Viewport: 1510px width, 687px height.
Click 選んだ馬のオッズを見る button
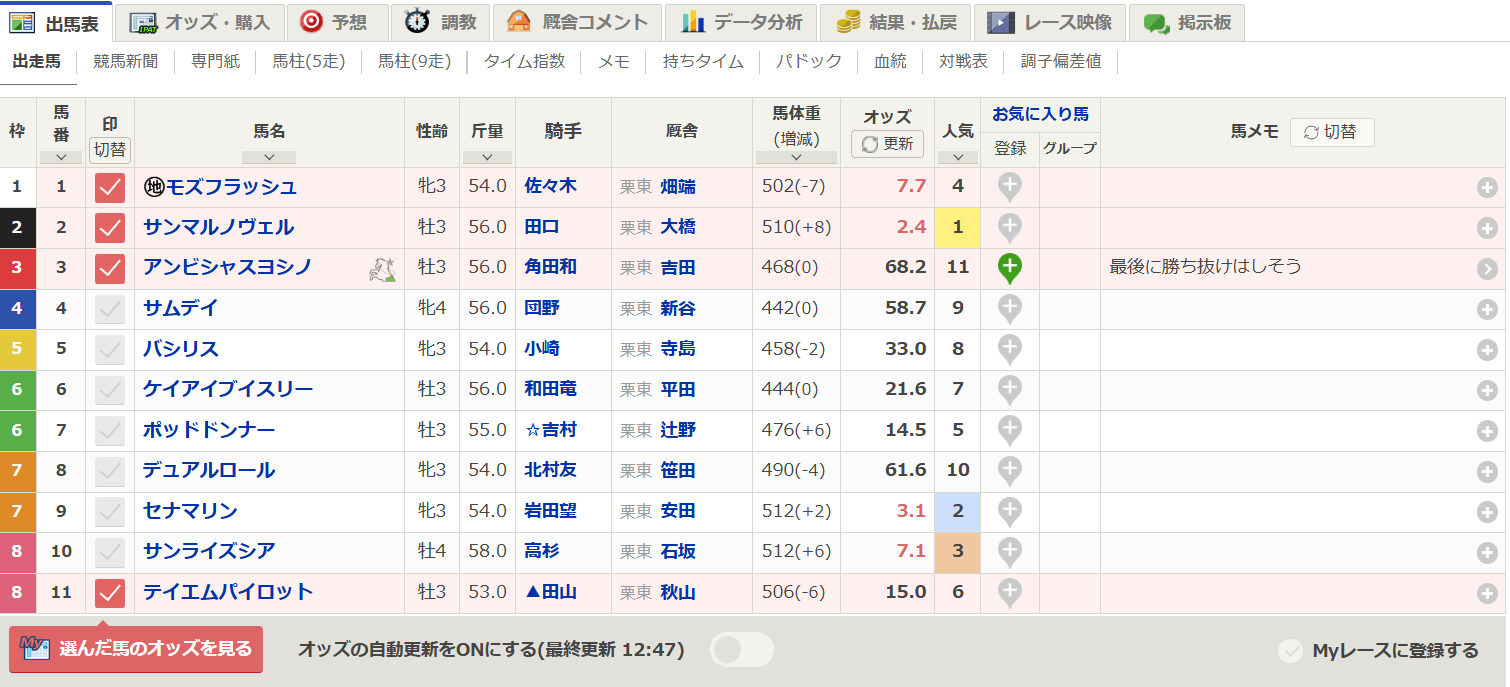click(136, 649)
